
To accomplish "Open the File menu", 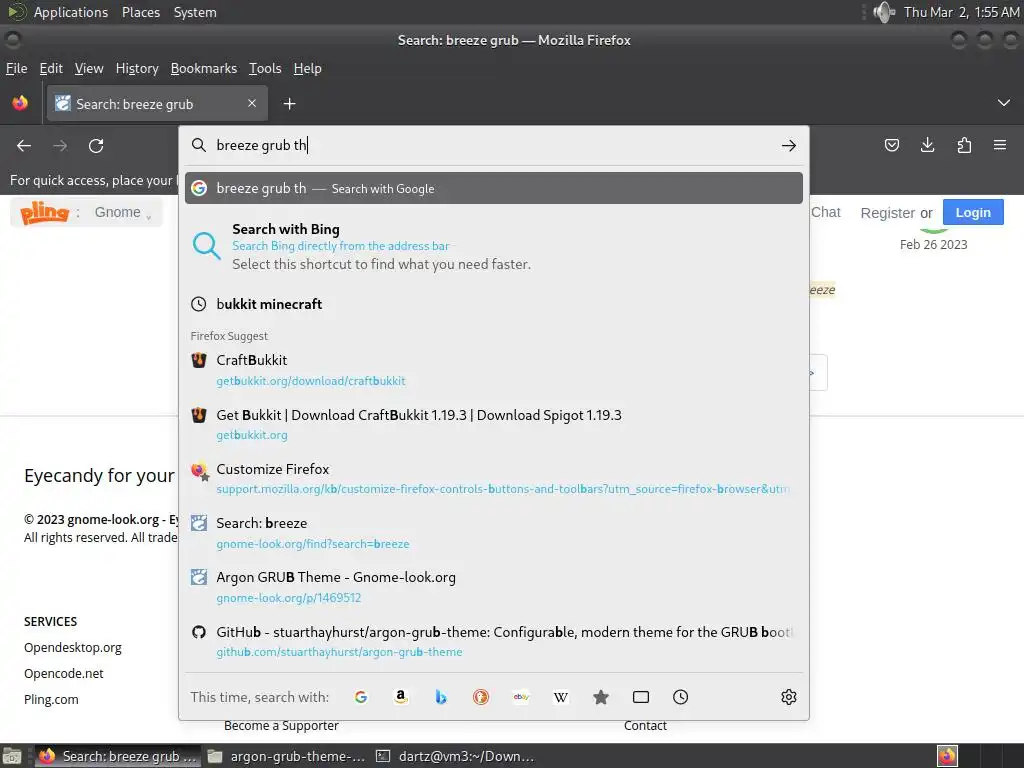I will (16, 69).
